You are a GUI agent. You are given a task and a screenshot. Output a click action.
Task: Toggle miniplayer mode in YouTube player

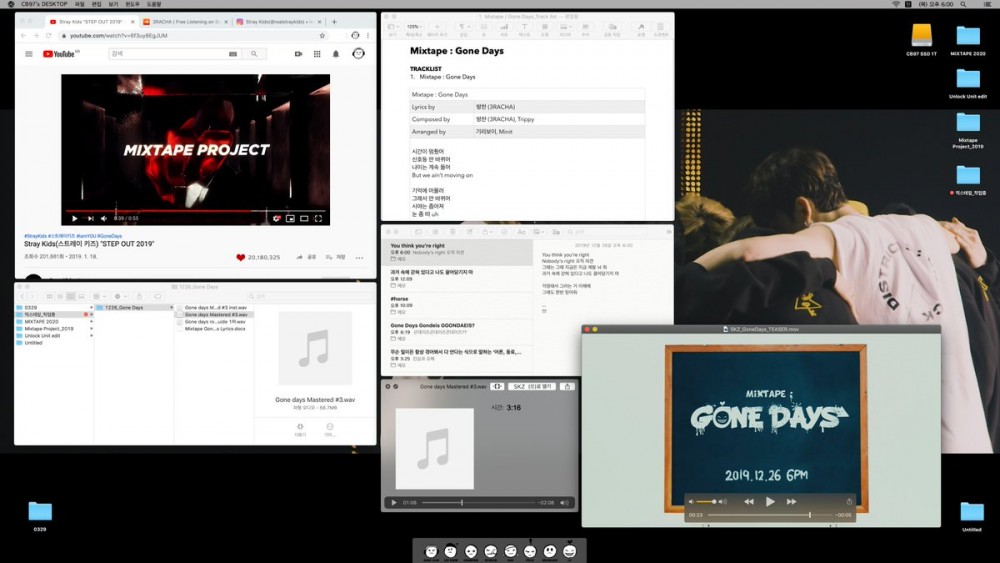(x=290, y=218)
